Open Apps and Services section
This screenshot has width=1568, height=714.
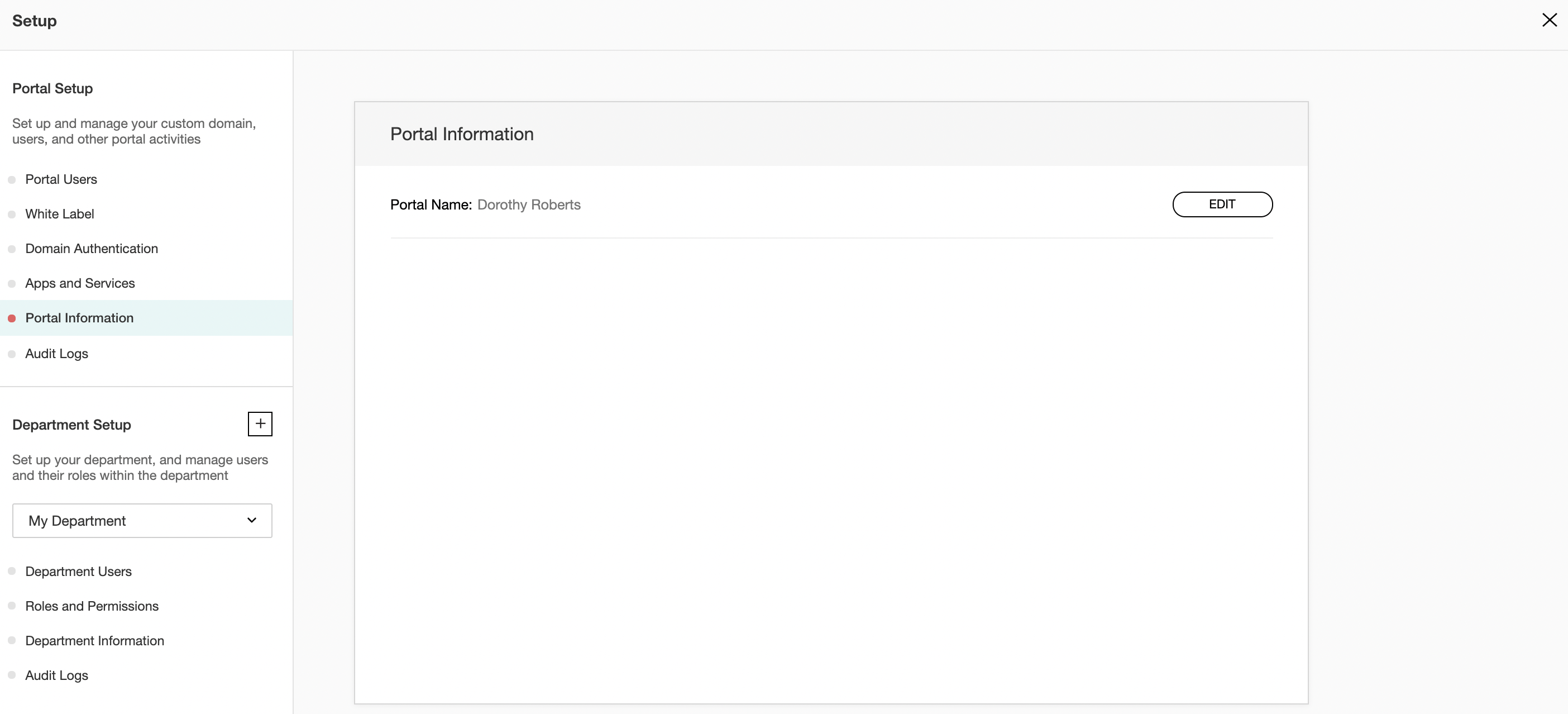80,283
